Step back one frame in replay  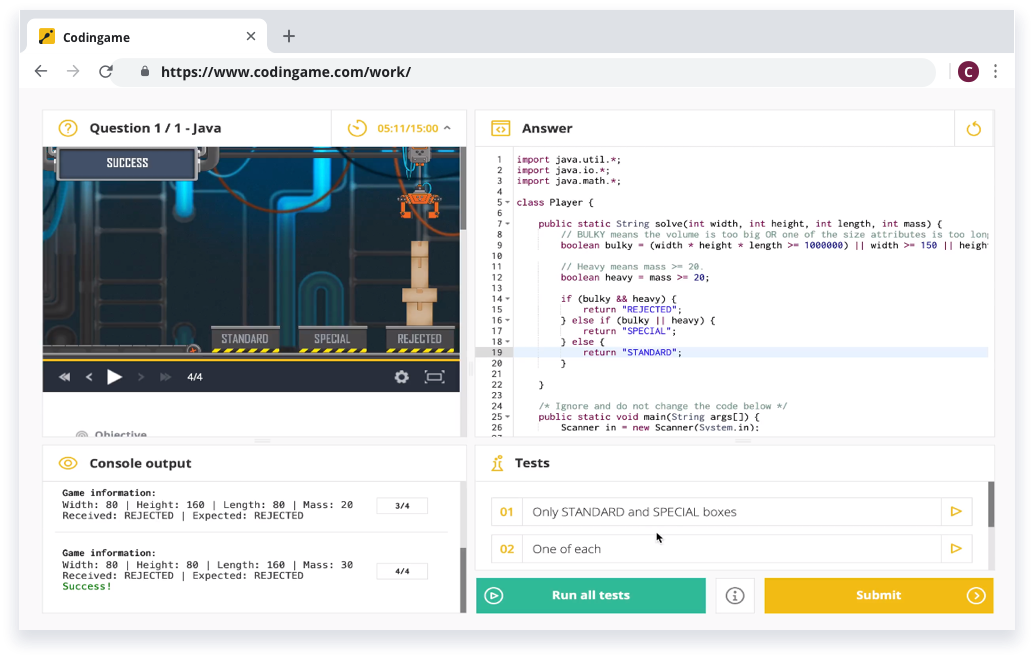[89, 377]
